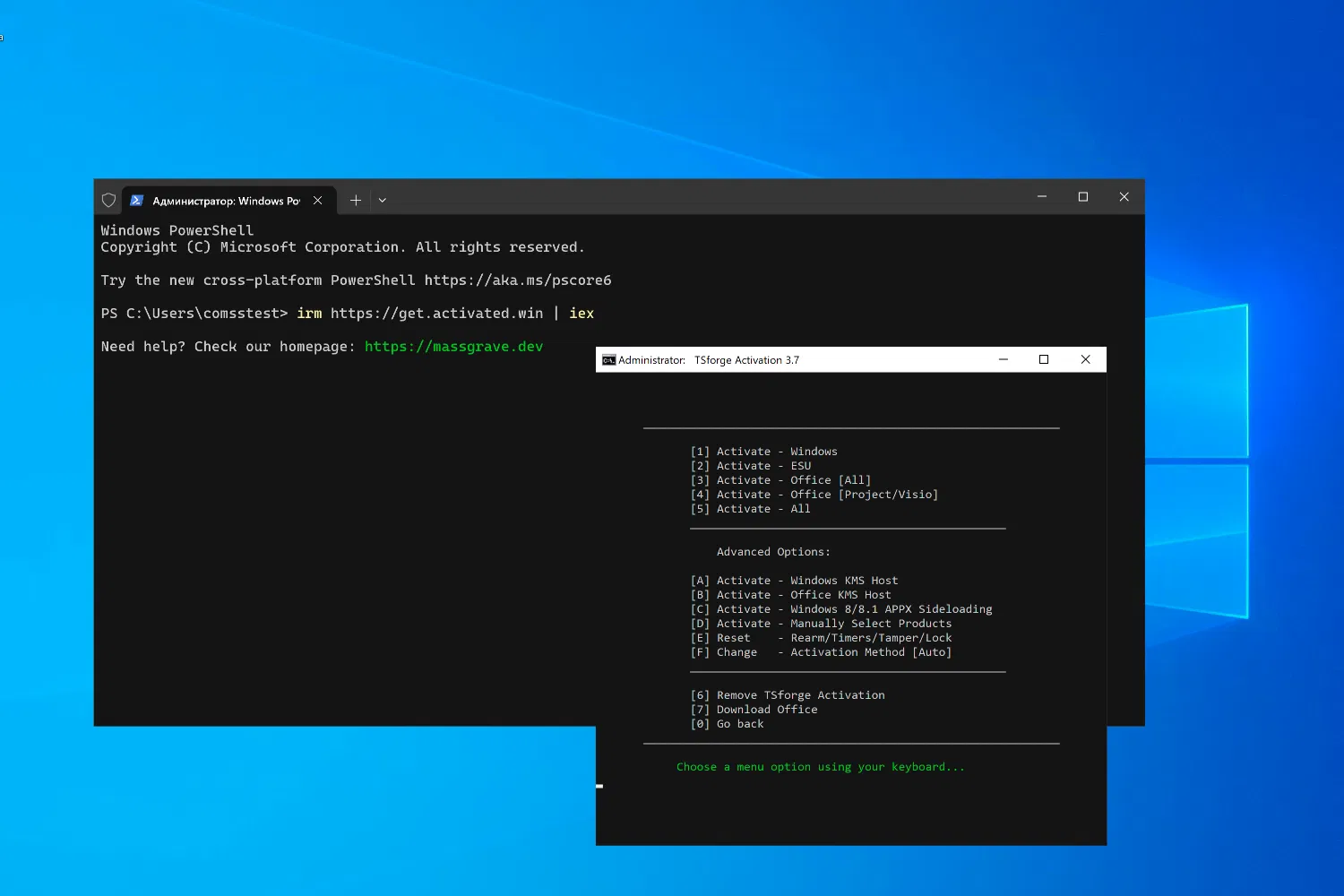This screenshot has width=1344, height=896.
Task: Click '[0] Go back' menu line
Action: point(727,724)
